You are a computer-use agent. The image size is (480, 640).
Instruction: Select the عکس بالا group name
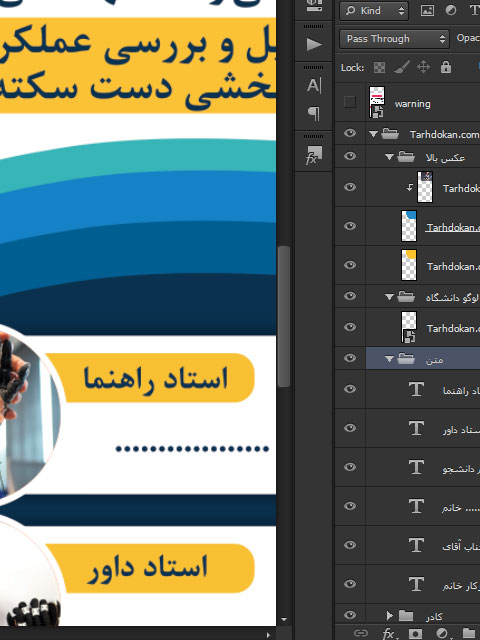[x=445, y=157]
